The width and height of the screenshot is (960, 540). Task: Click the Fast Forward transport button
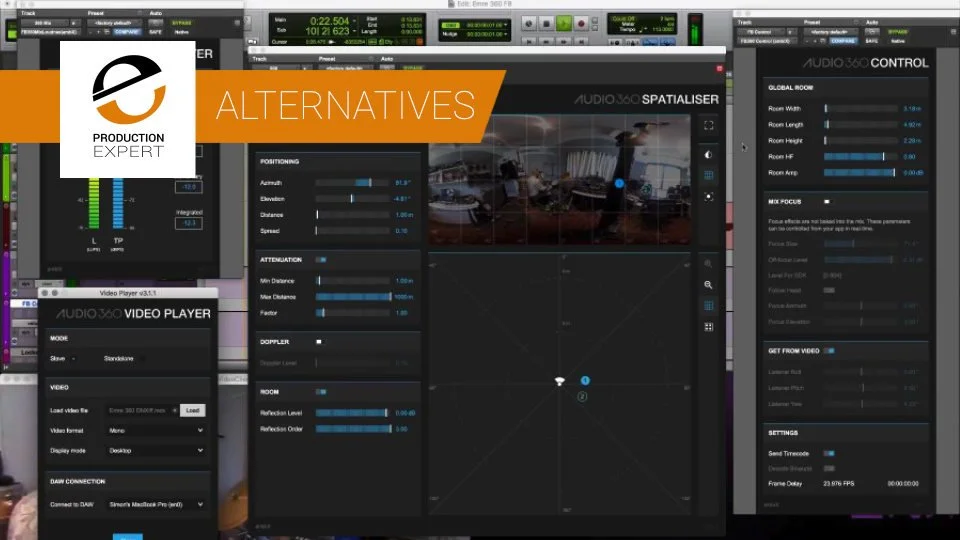pyautogui.click(x=563, y=42)
